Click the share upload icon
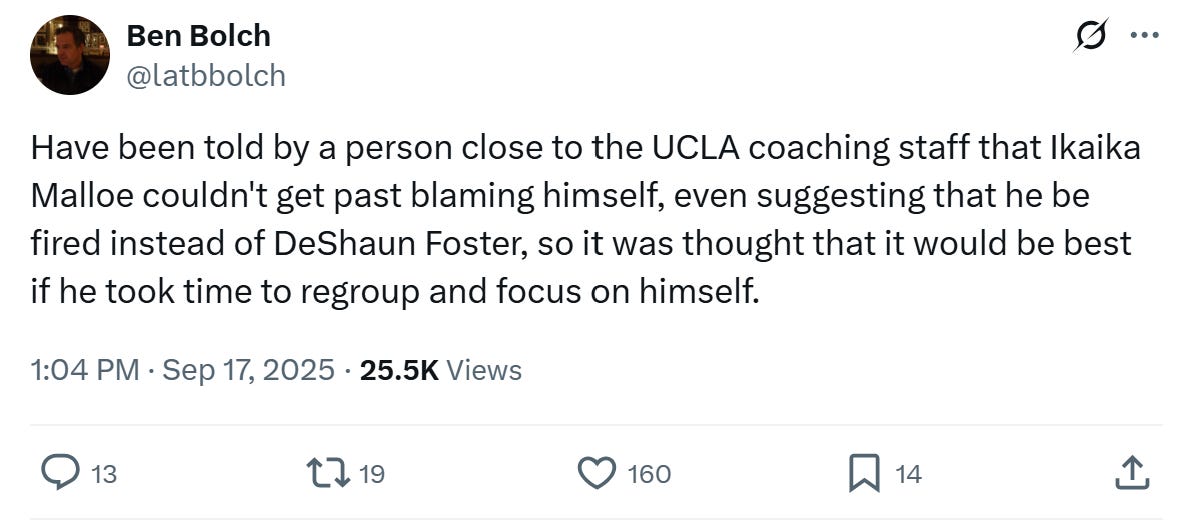1188x530 pixels. (1129, 472)
